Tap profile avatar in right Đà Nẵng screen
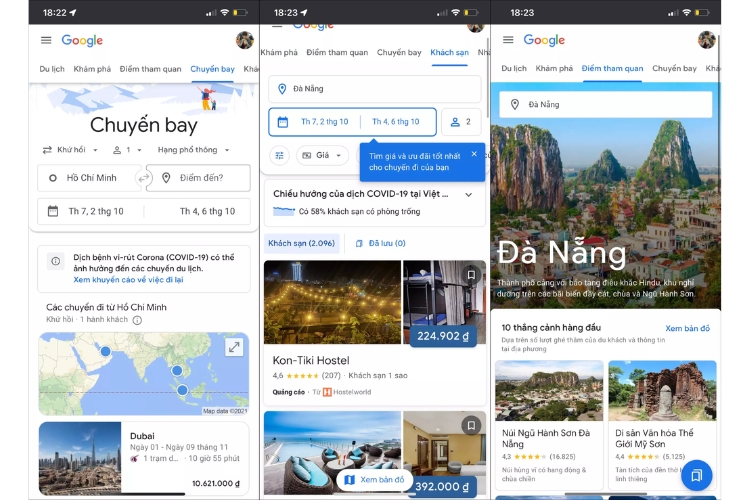 click(706, 40)
